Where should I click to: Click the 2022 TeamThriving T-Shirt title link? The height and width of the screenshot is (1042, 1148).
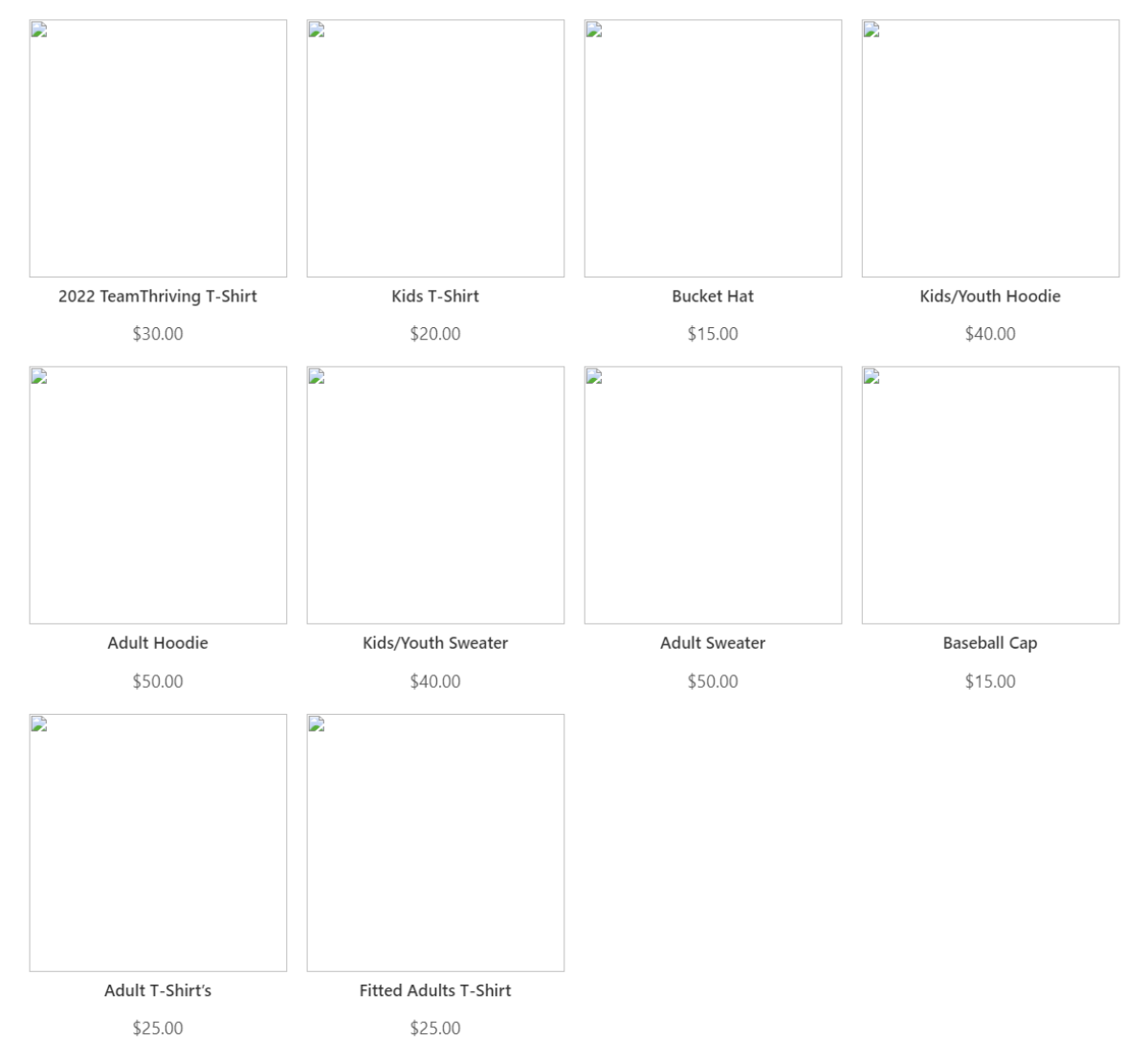158,297
